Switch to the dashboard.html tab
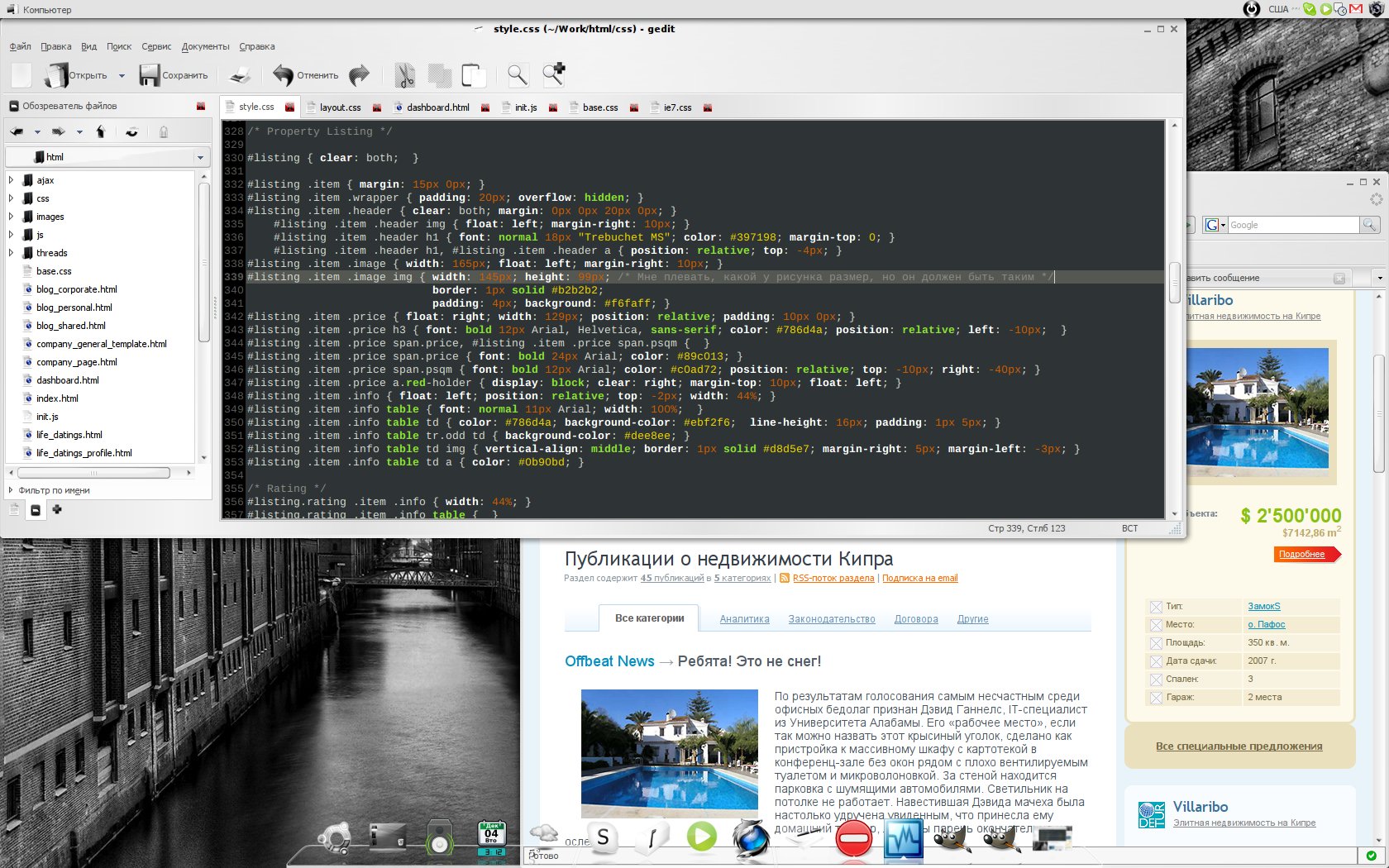 click(437, 107)
